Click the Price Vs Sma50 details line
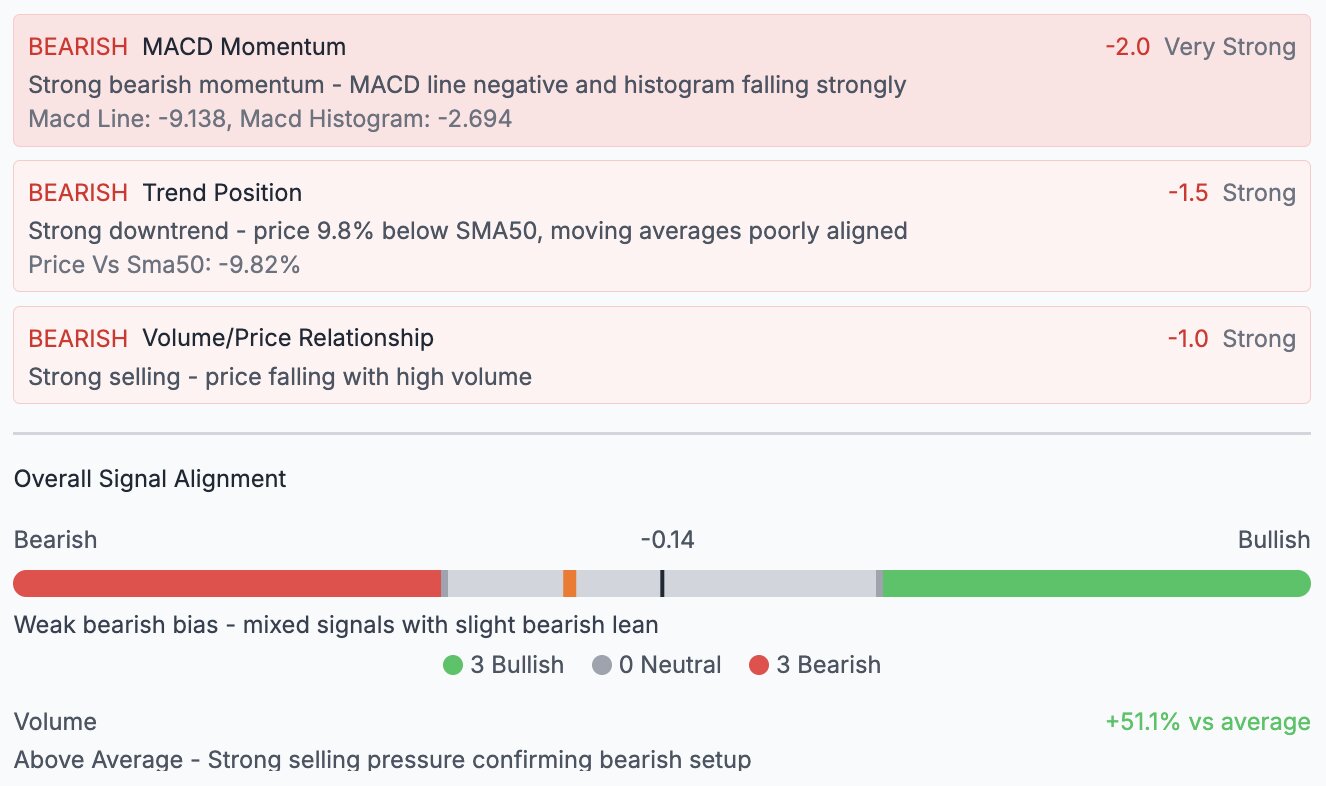This screenshot has width=1326, height=786. [164, 265]
